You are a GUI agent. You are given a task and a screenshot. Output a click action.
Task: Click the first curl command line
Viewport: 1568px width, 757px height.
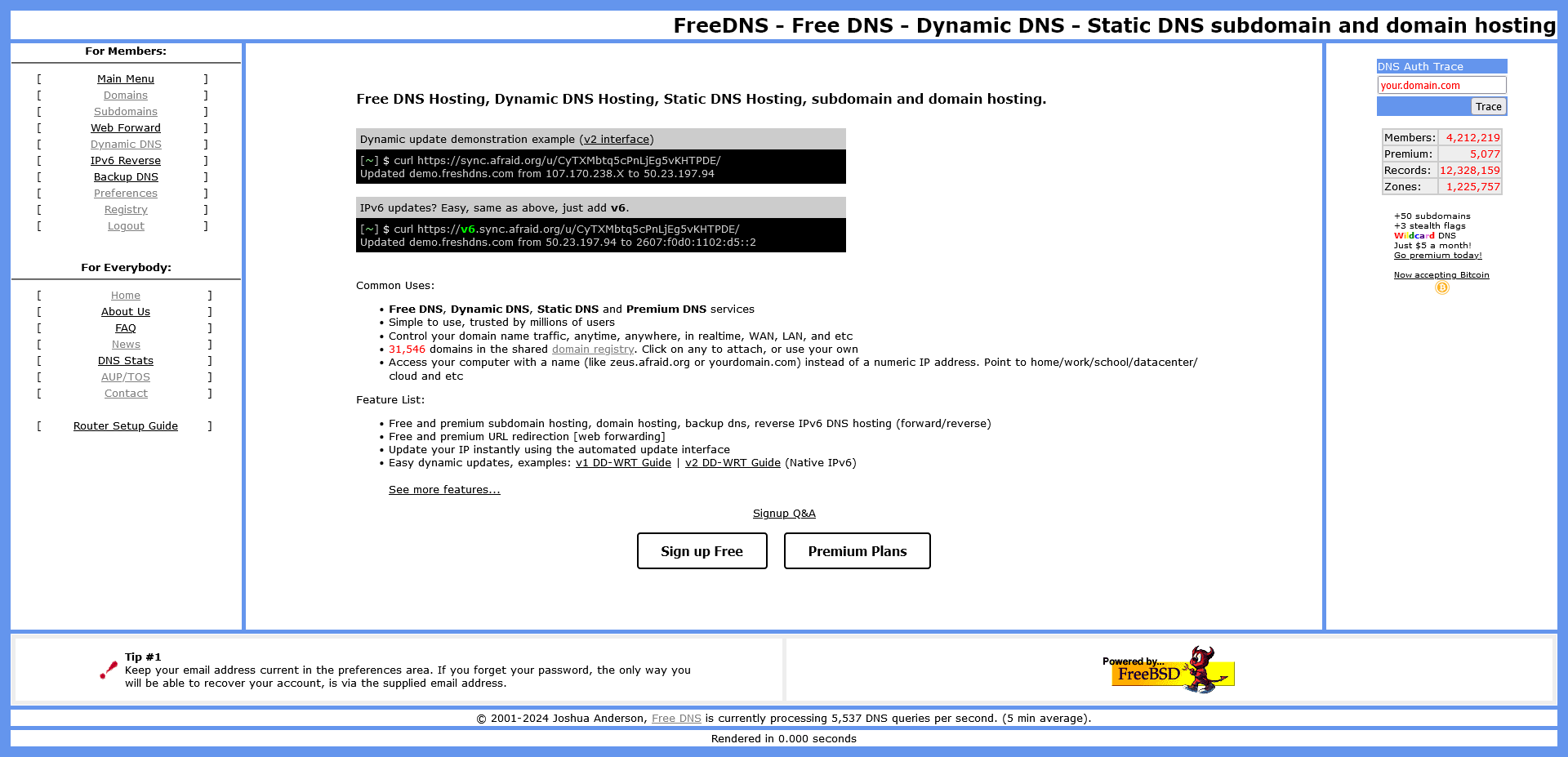click(541, 161)
